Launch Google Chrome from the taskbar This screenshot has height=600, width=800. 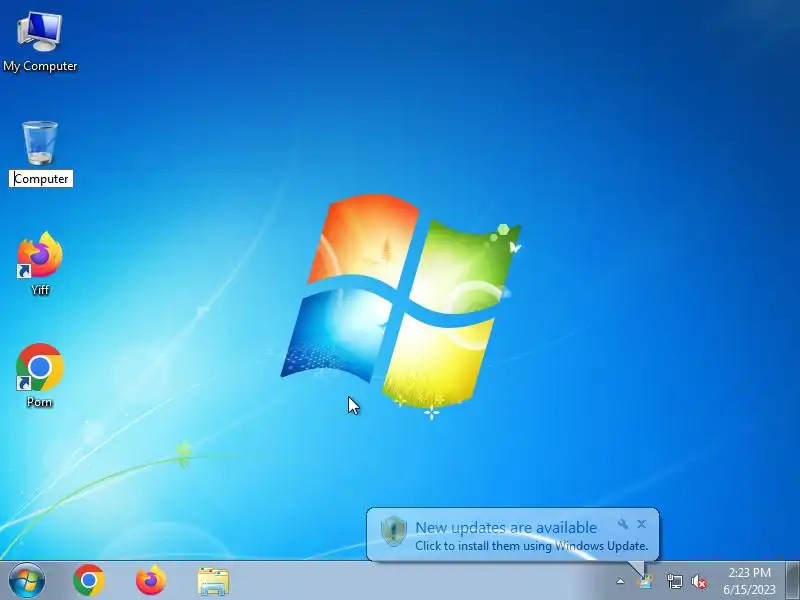(x=89, y=581)
